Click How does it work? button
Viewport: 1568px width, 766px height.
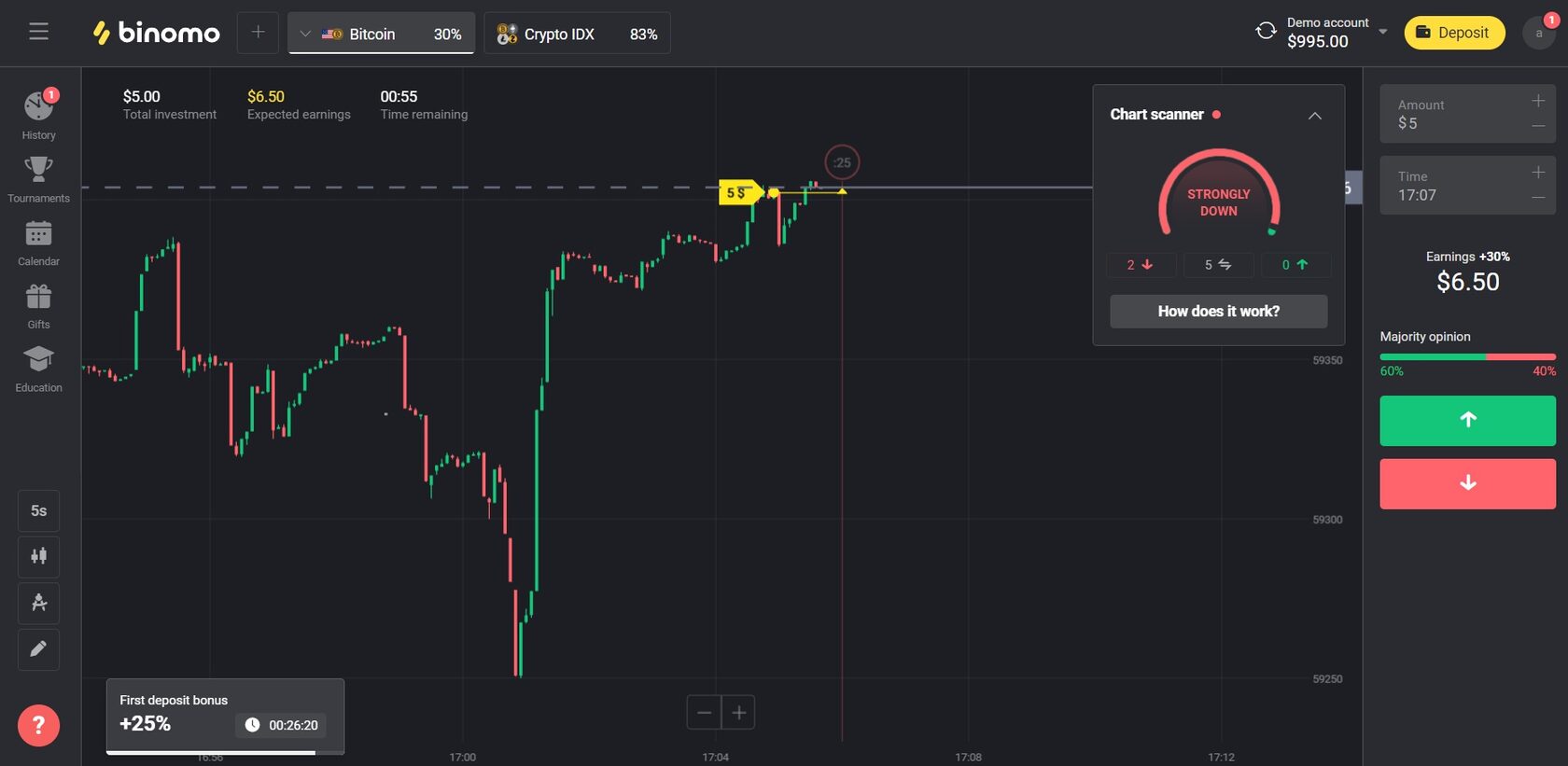click(x=1218, y=312)
